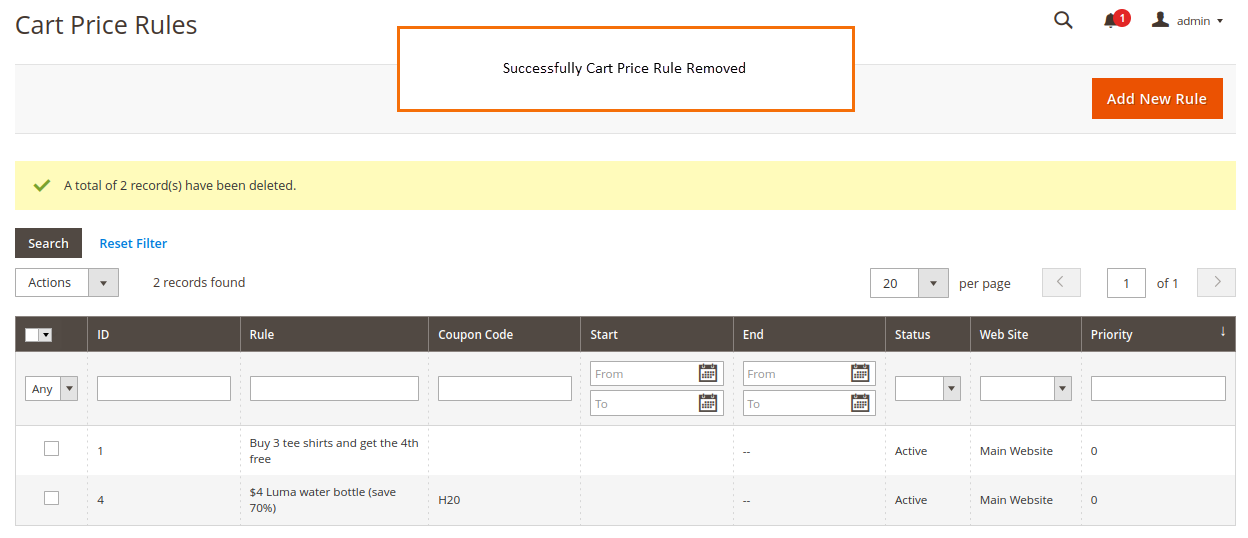Open calendar for Start To date
The width and height of the screenshot is (1248, 538).
coord(708,403)
